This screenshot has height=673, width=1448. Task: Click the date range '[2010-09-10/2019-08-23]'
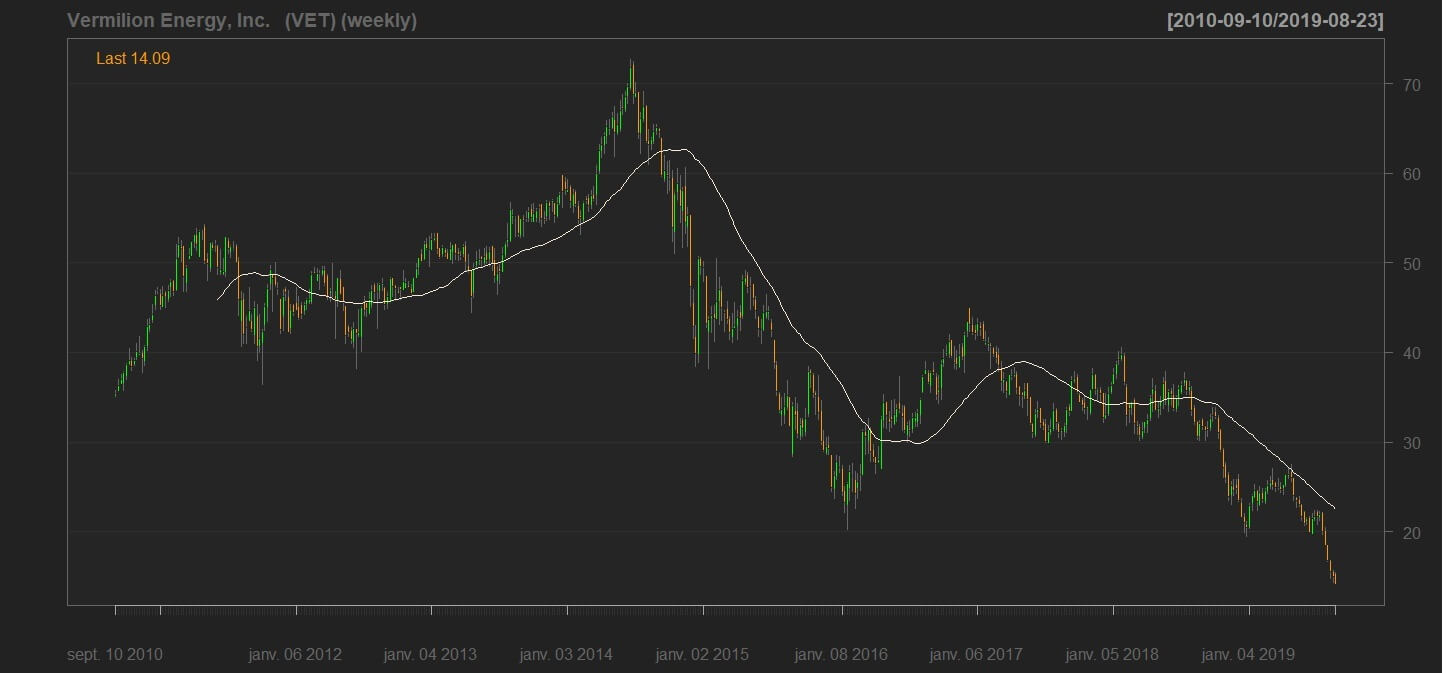tap(1275, 21)
